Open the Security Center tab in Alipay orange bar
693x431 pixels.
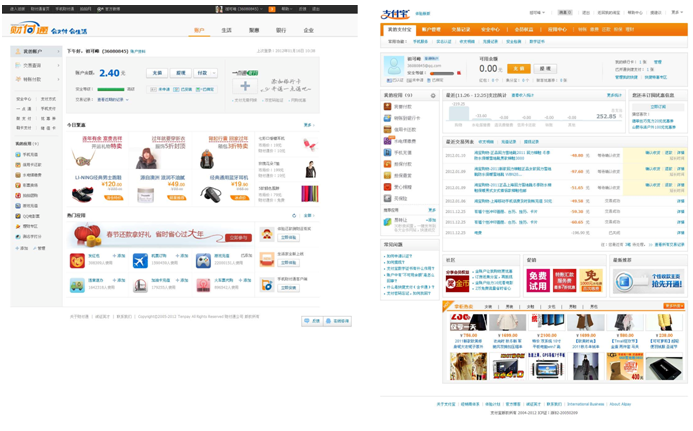coord(490,30)
